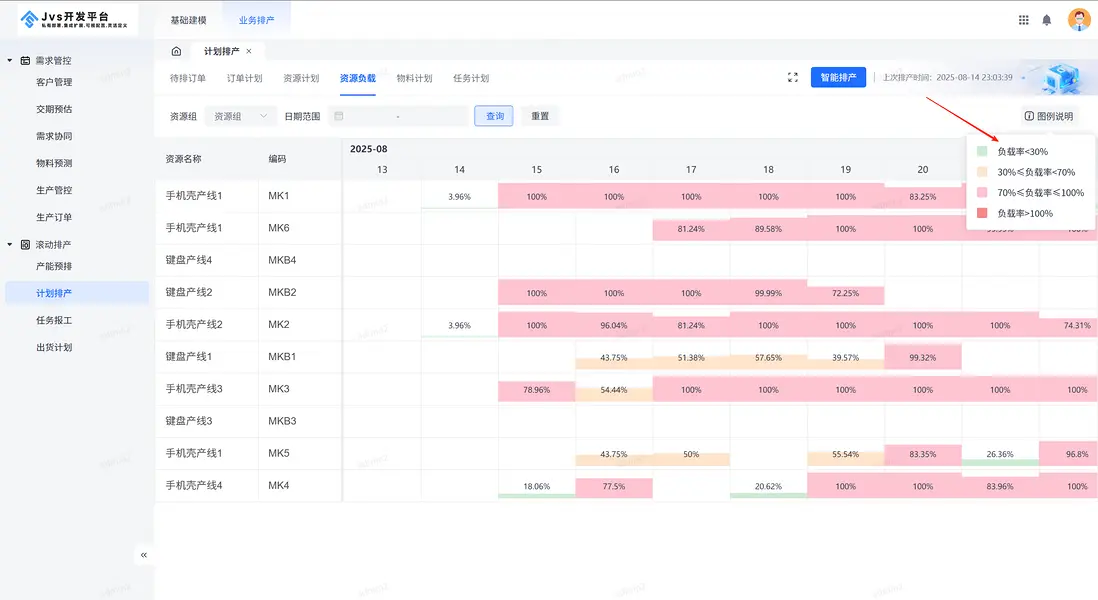Click the 54.44% cell in MK3 row
This screenshot has height=600, width=1098.
tap(614, 390)
